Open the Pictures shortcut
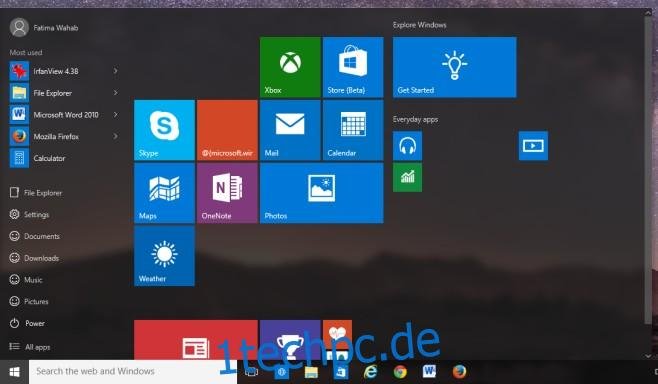Screen dimensions: 658x384 pyautogui.click(x=29, y=302)
